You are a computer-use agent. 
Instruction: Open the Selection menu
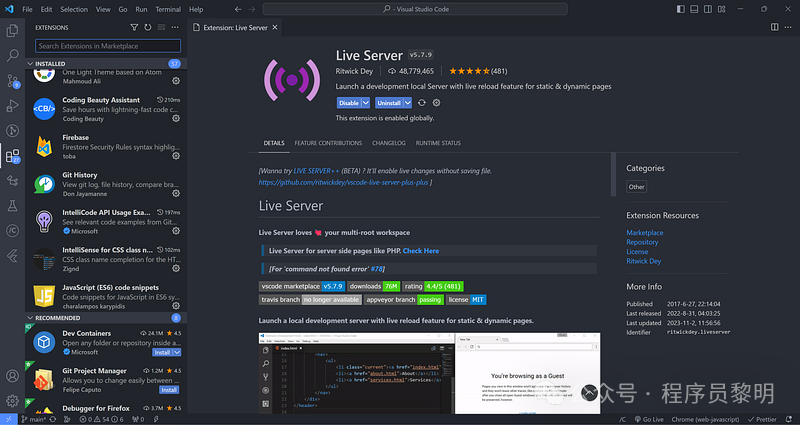coord(74,9)
